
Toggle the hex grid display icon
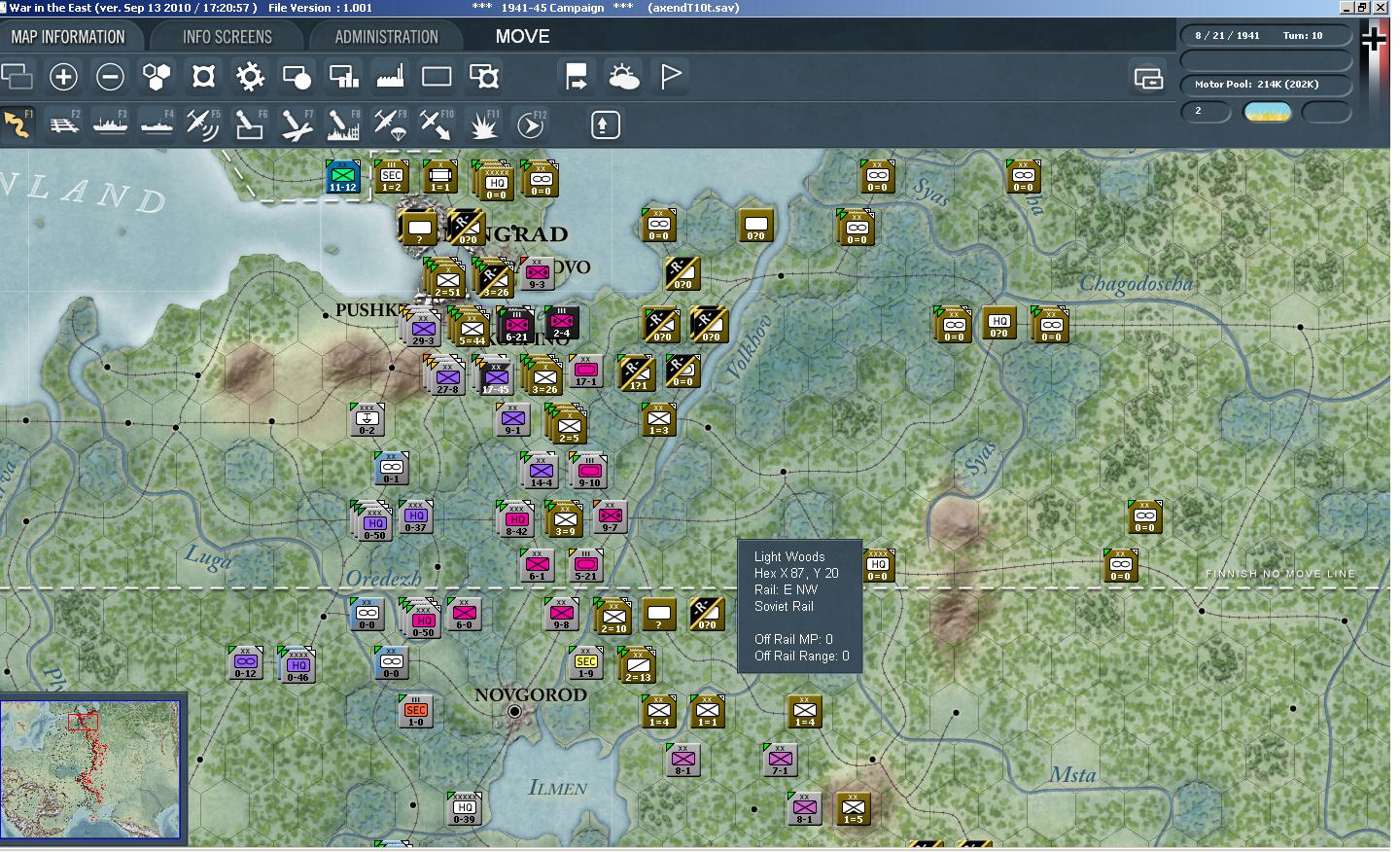[157, 76]
